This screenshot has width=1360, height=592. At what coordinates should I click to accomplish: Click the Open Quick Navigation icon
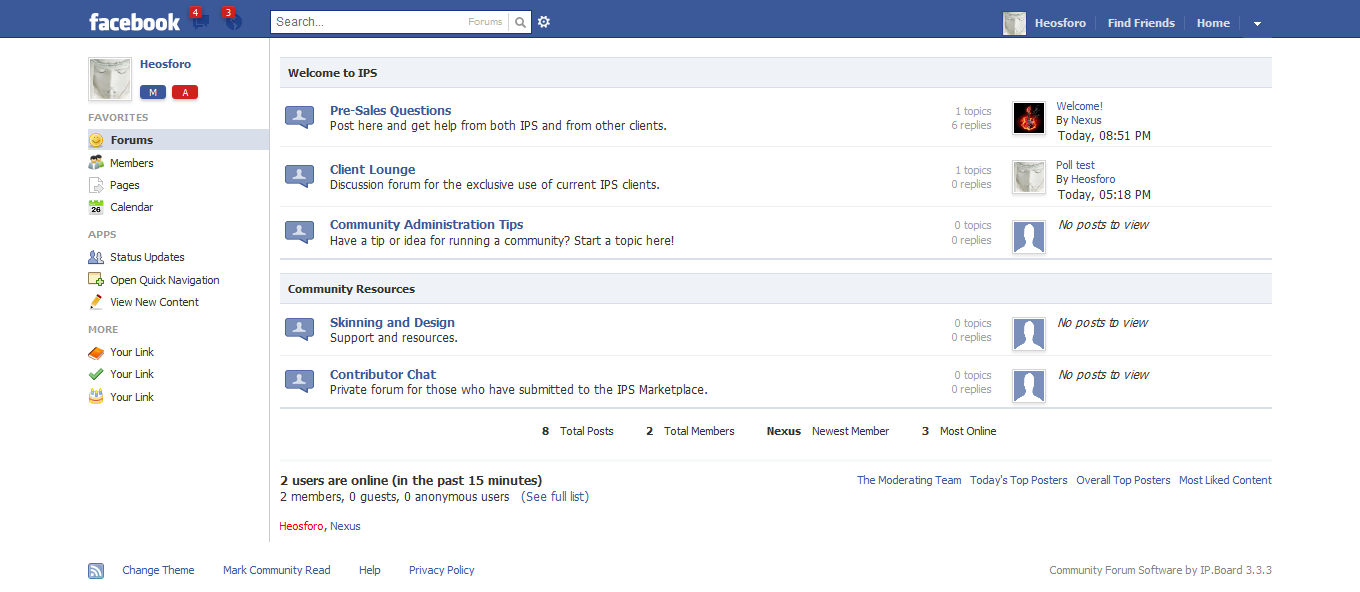pyautogui.click(x=96, y=280)
